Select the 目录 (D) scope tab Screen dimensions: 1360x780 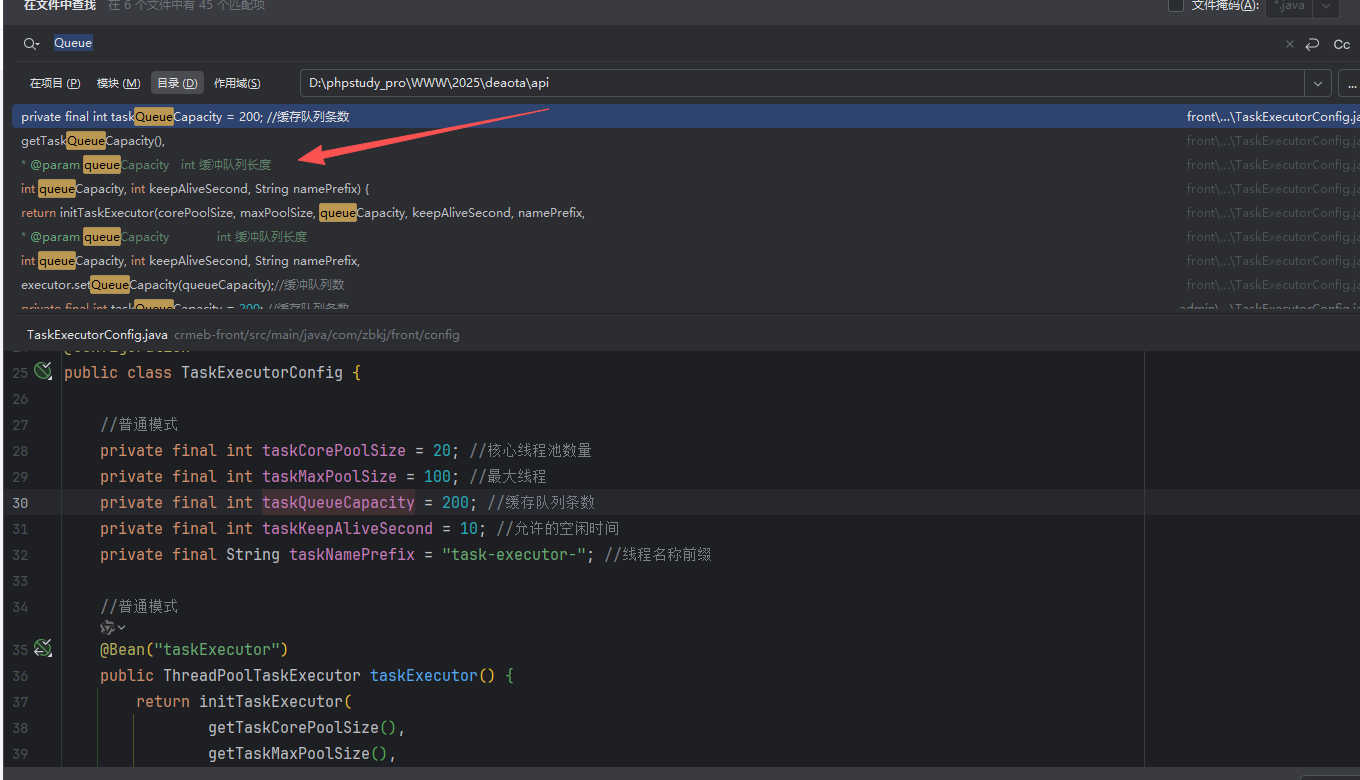tap(177, 83)
